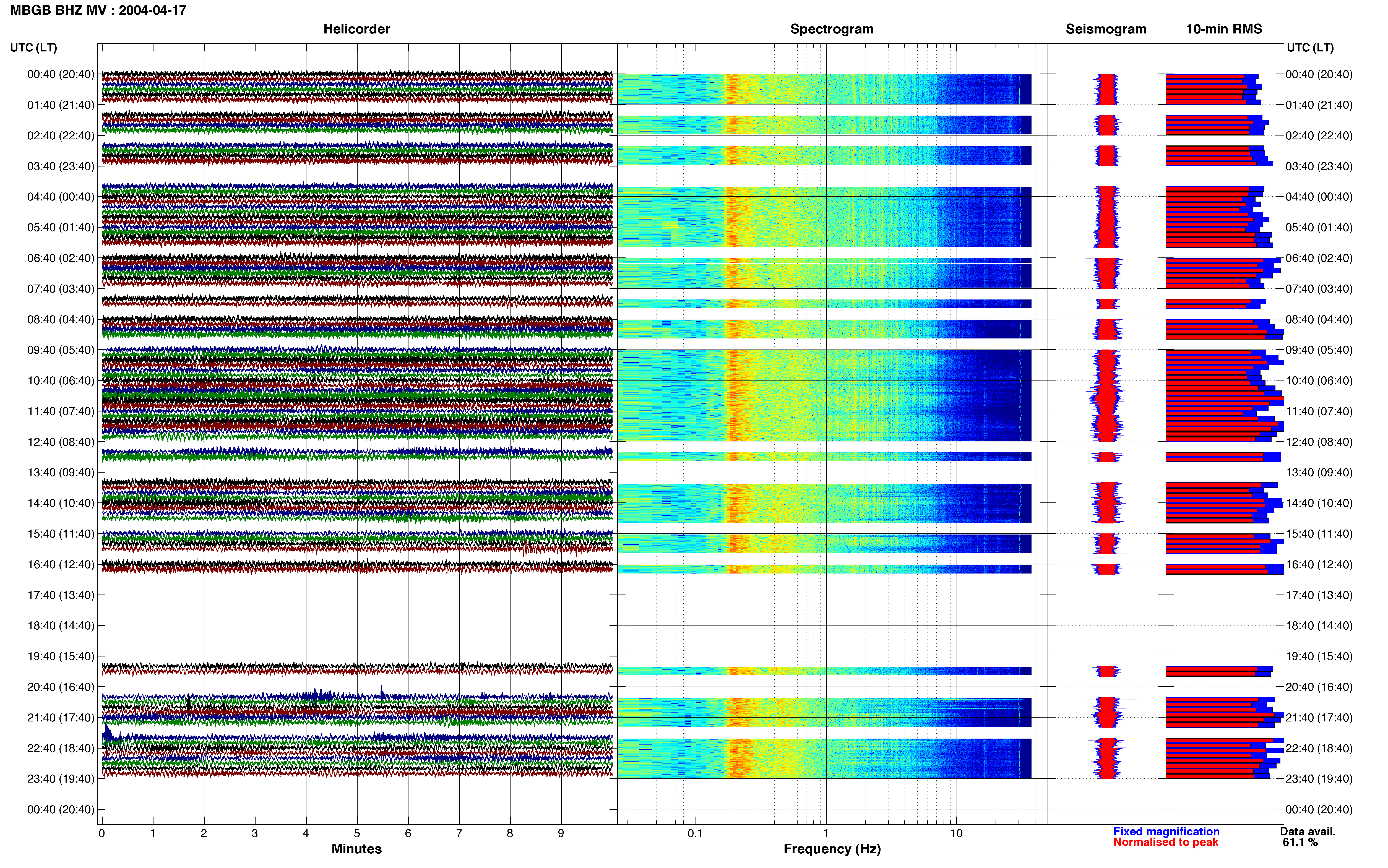Select the Helicorder panel heading
This screenshot has width=1388, height=868.
tap(356, 29)
